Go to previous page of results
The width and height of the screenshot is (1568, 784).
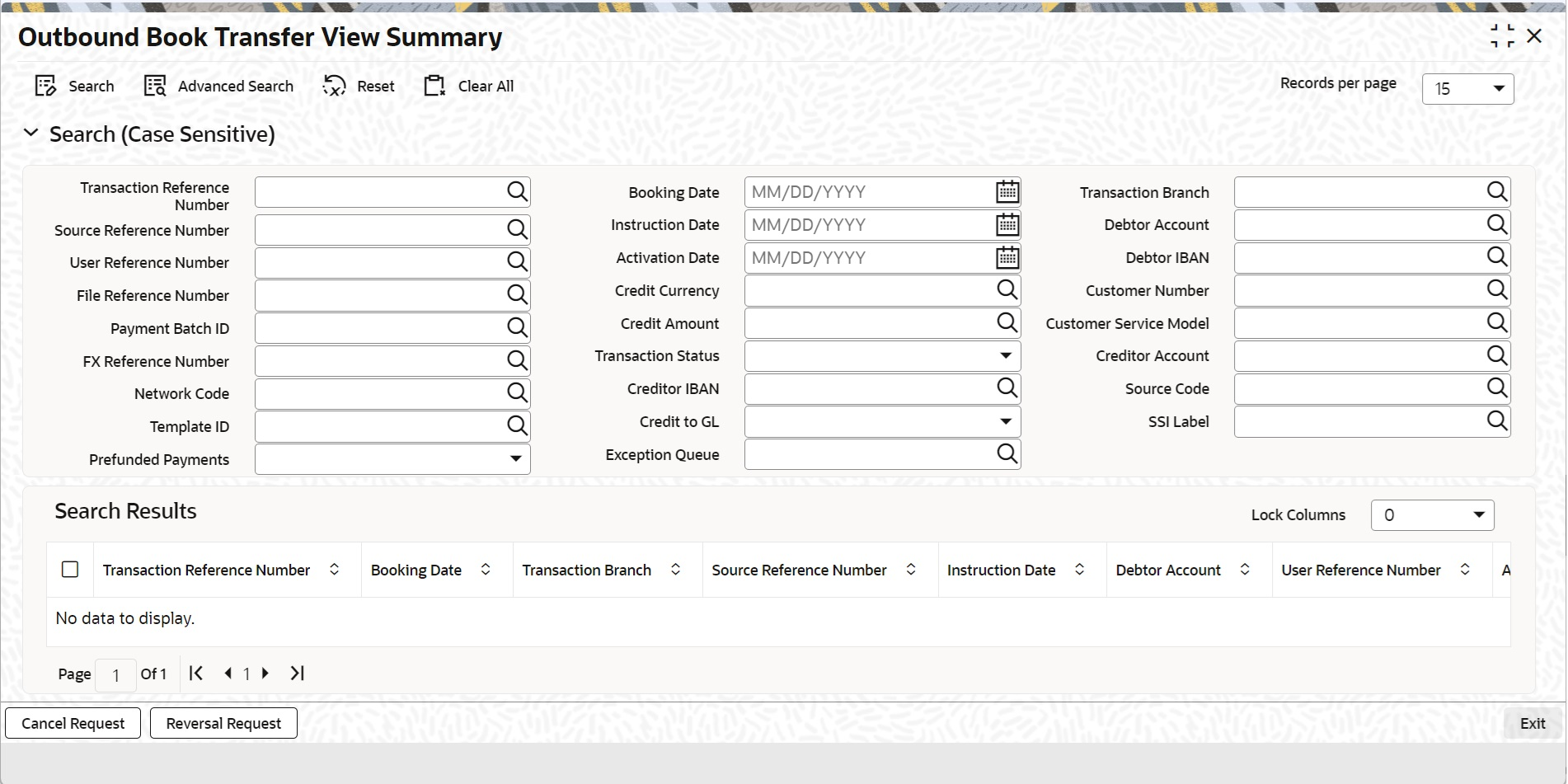tap(228, 674)
